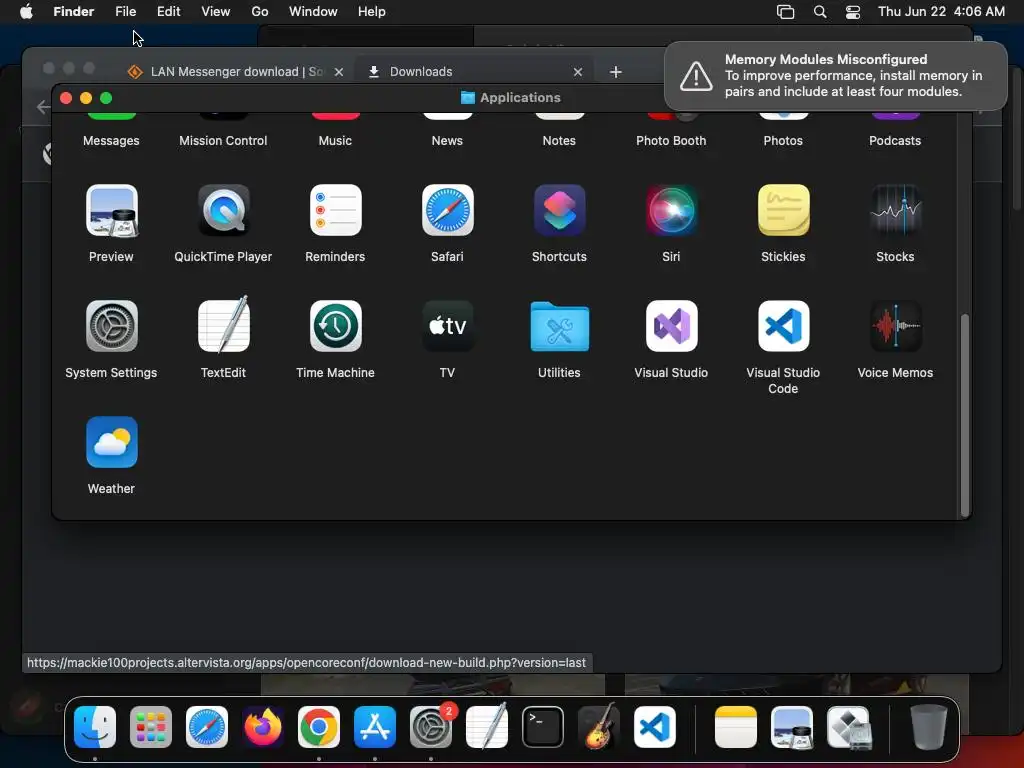Open Spotlight search in menu bar

(x=820, y=12)
